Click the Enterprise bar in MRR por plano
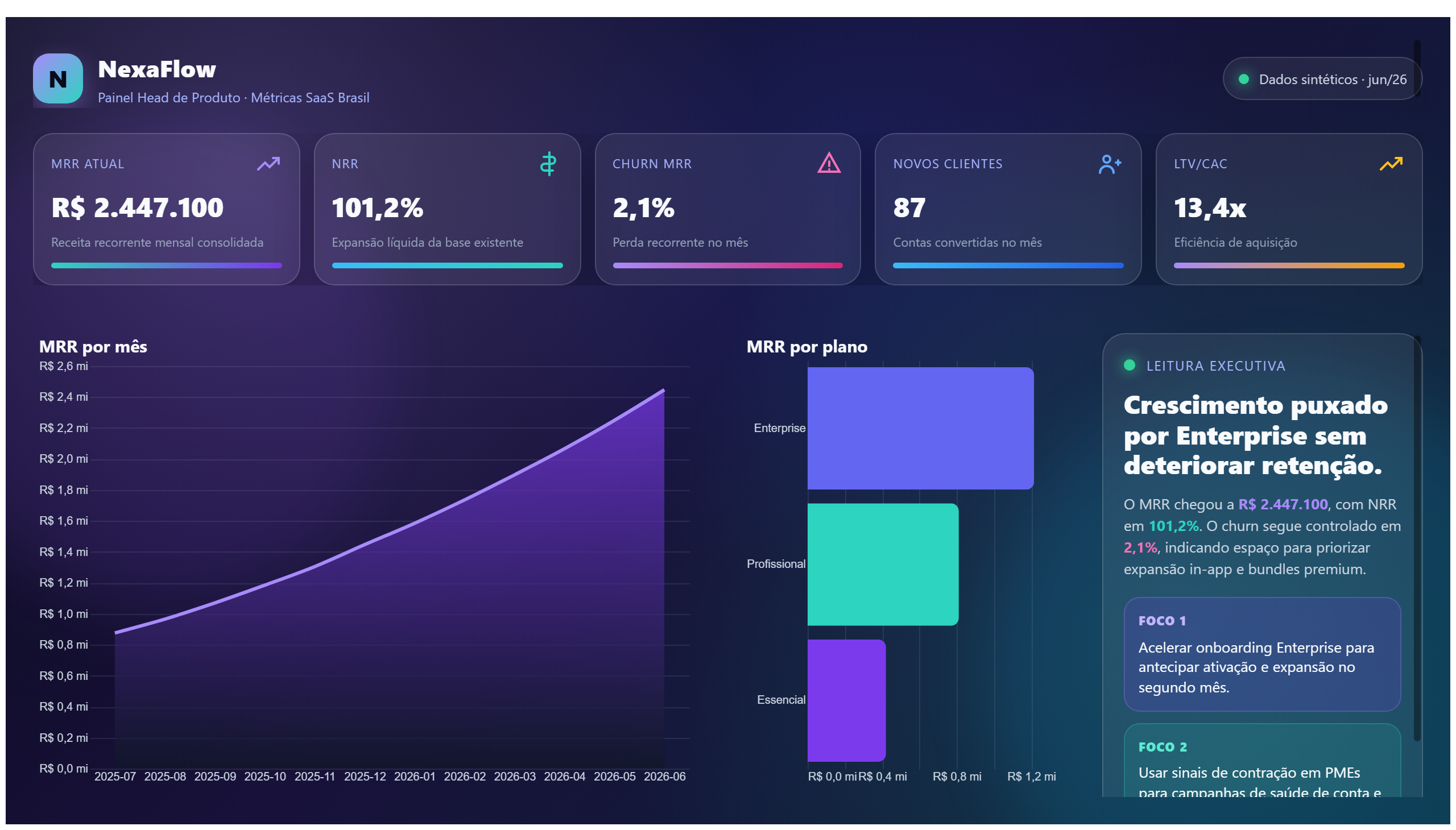The image size is (1456, 830). pos(920,428)
